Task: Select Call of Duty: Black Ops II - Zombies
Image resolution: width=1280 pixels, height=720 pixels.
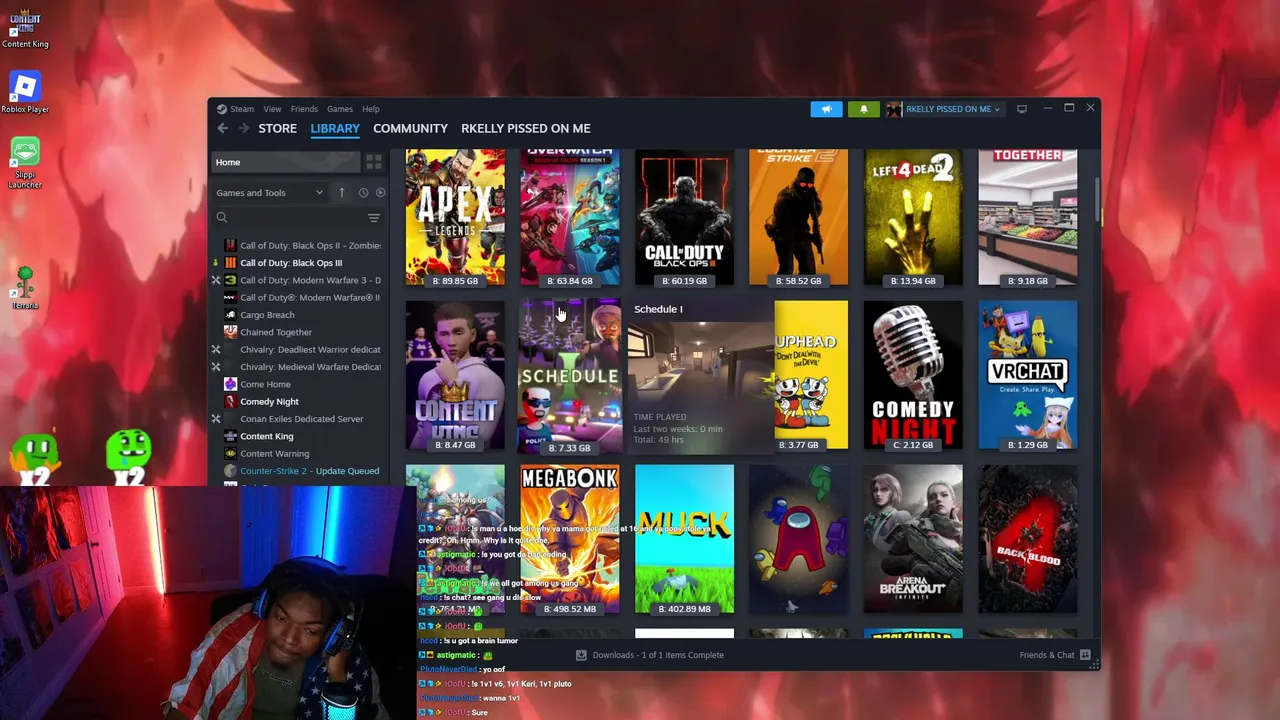Action: 300,245
